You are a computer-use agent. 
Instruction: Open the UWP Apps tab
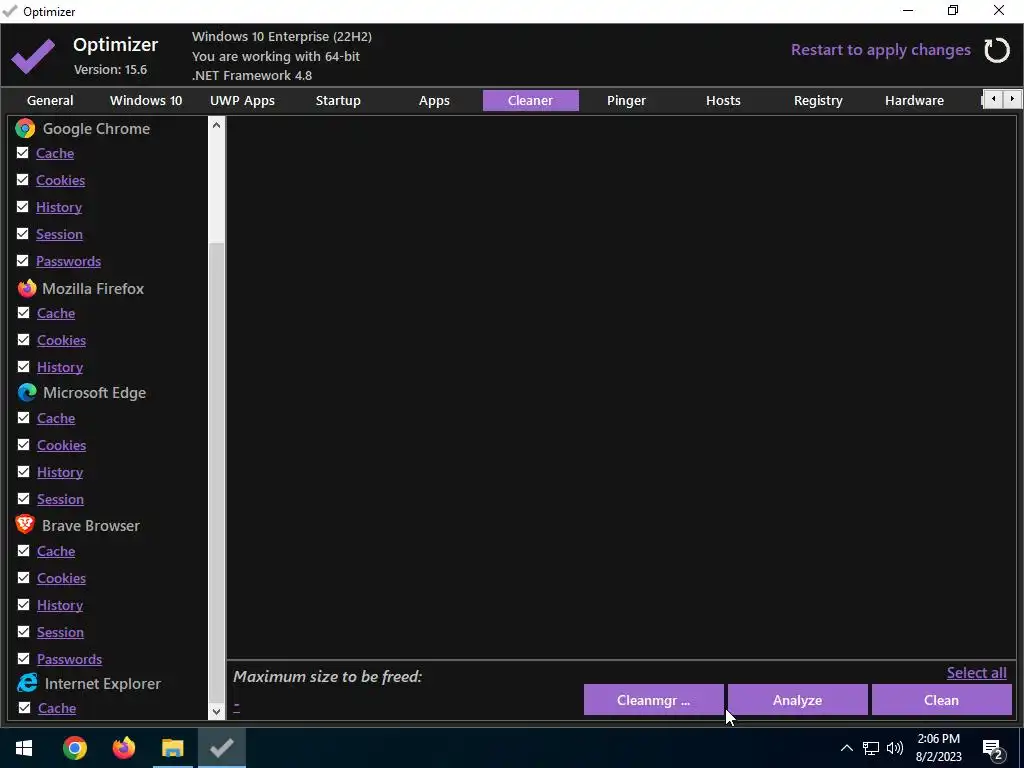tap(242, 101)
